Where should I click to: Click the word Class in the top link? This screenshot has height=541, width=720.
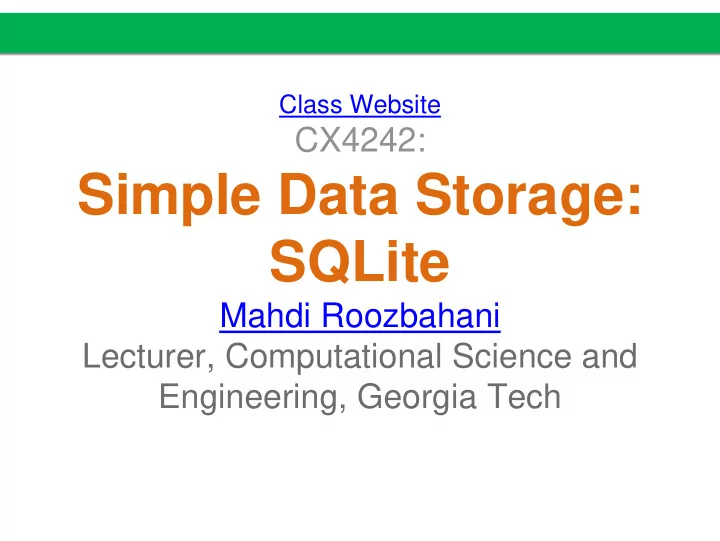tap(310, 104)
